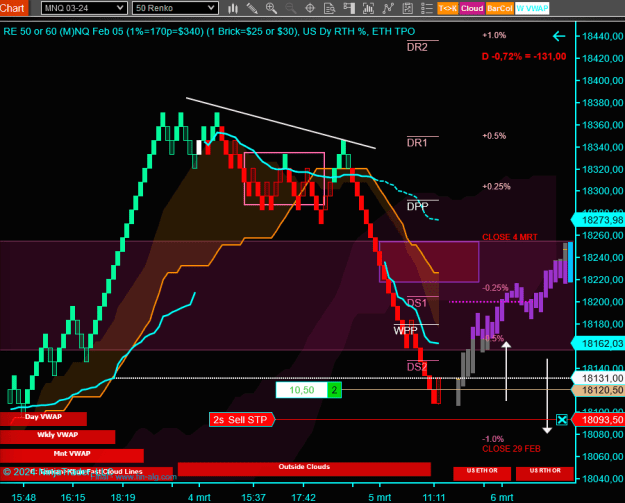The height and width of the screenshot is (503, 625).
Task: Click the WPP pivot label
Action: (x=405, y=330)
